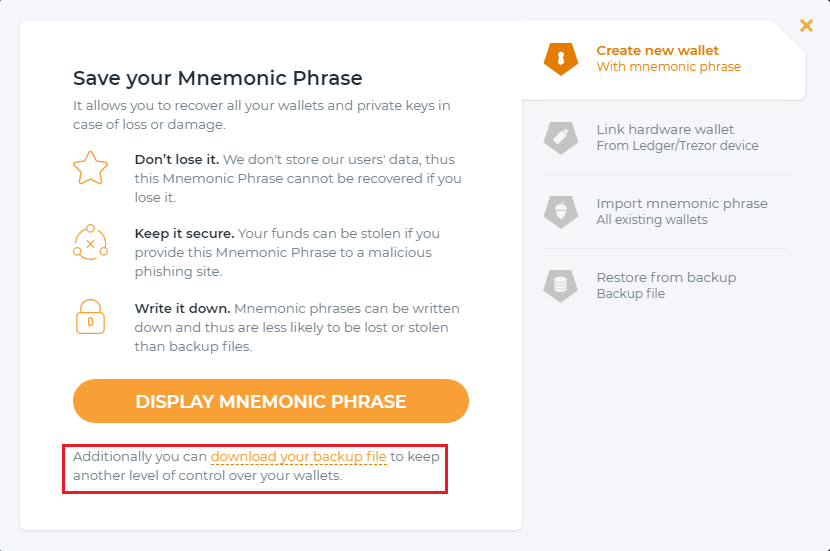
Task: Open the download your backup file link
Action: [298, 457]
